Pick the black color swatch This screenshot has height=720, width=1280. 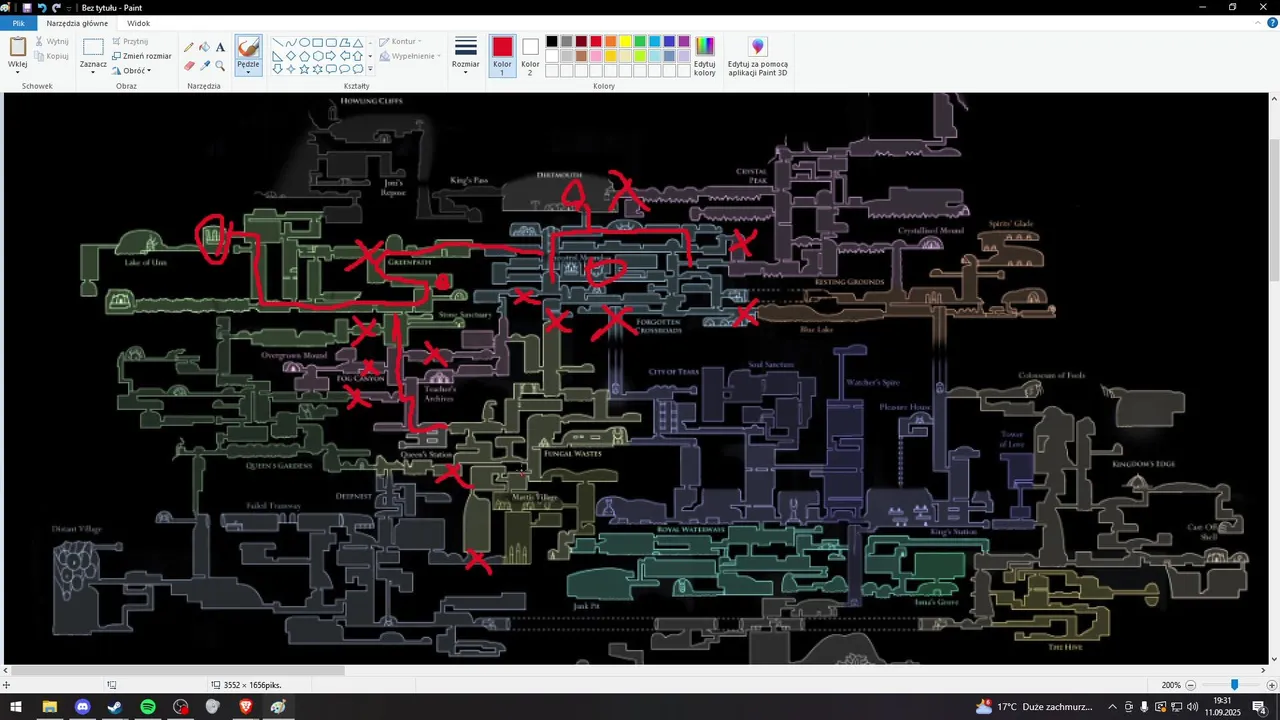tap(552, 41)
